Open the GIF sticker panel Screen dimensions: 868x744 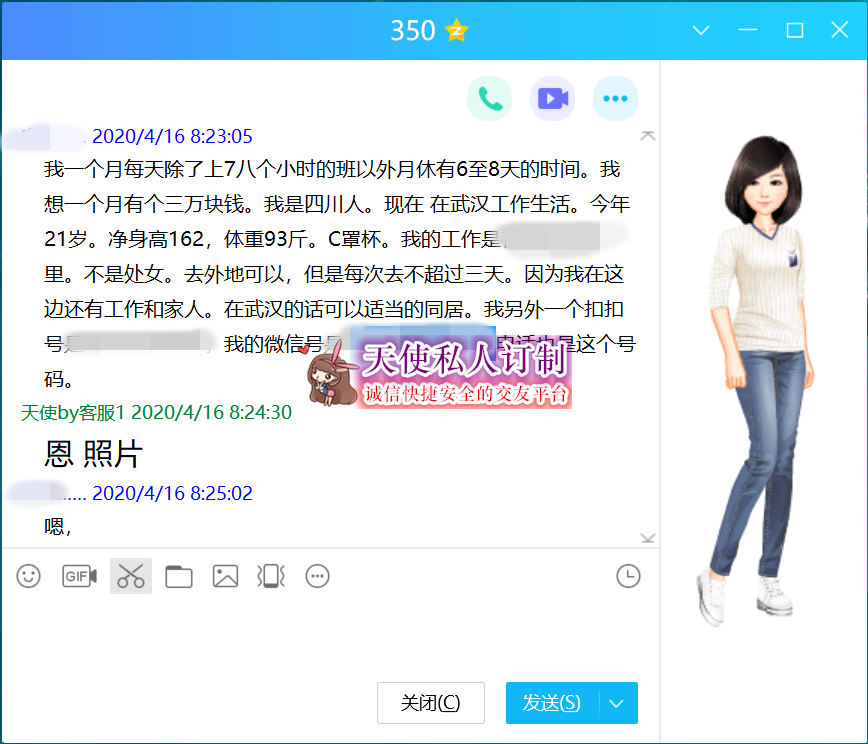tap(79, 576)
